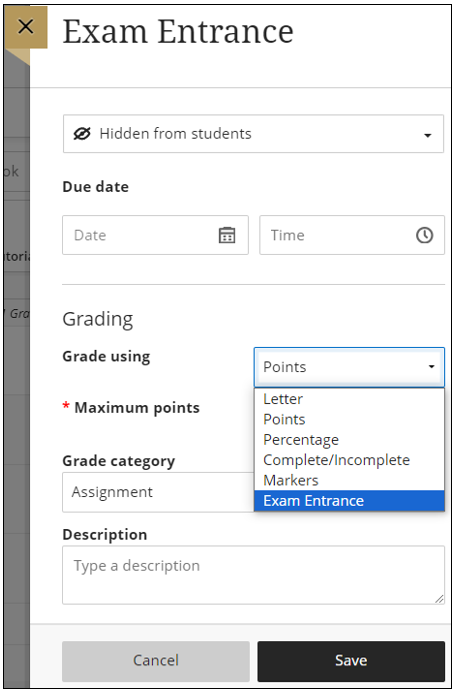The image size is (457, 692).
Task: Click the Grade using label
Action: click(x=106, y=357)
